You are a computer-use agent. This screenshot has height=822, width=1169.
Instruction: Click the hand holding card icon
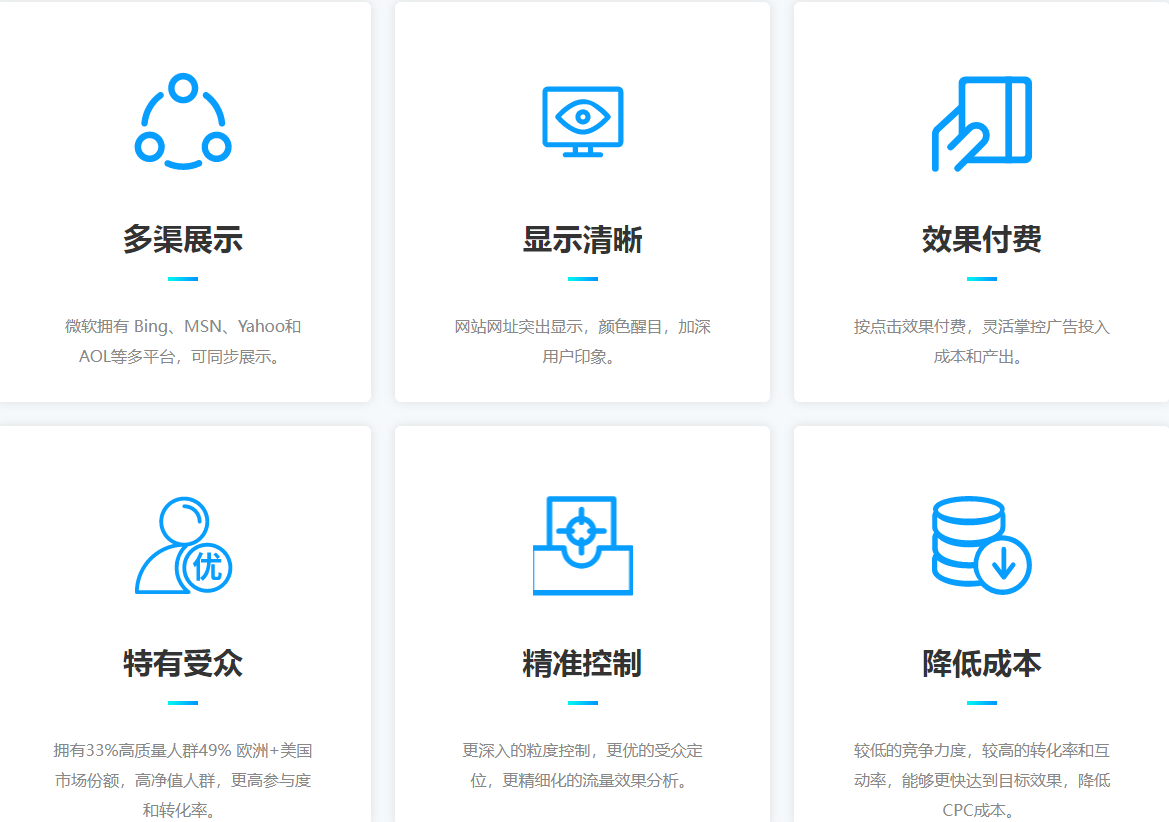[981, 123]
